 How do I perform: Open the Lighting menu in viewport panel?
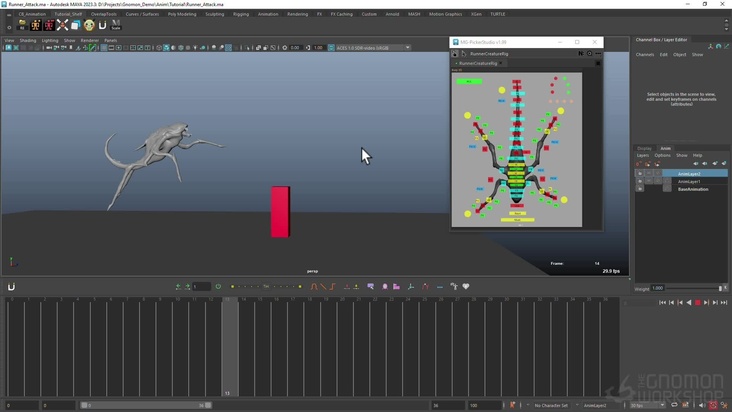point(50,40)
